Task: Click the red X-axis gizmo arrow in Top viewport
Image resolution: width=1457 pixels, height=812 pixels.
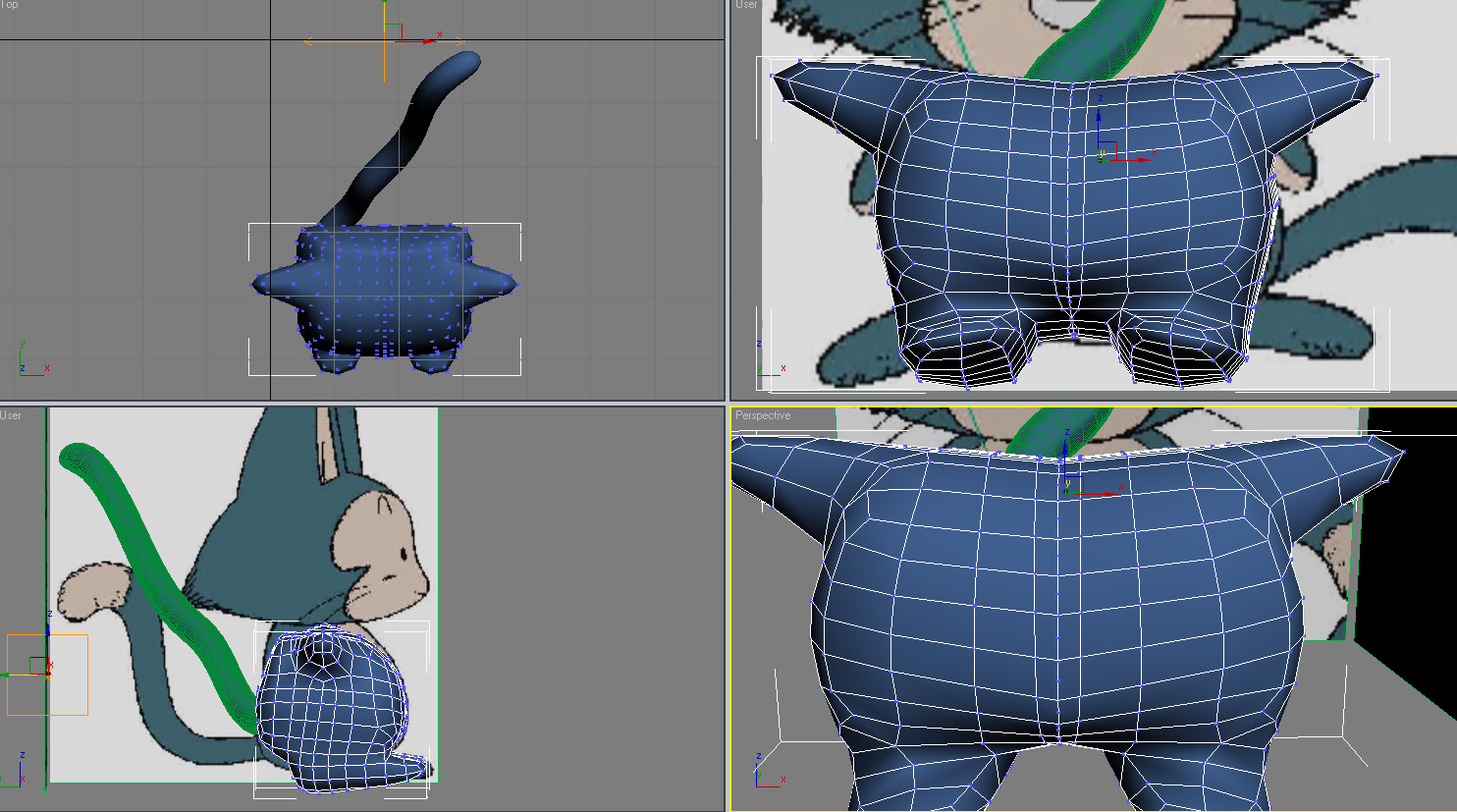Action: click(x=417, y=40)
